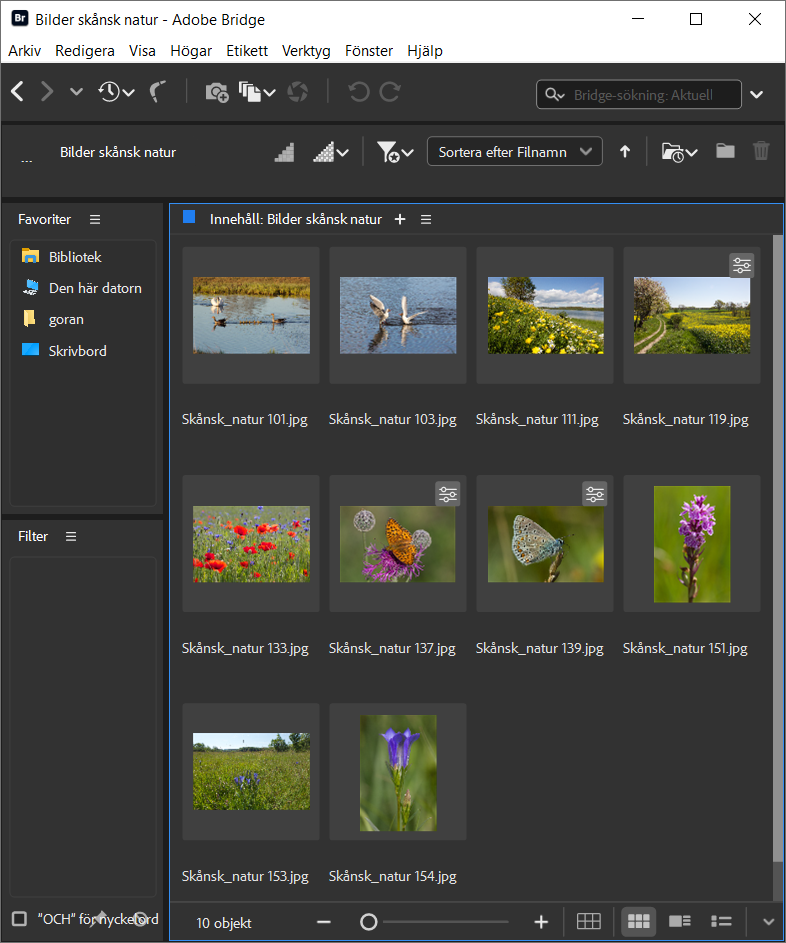Click the ascending sort order arrow
The image size is (786, 943).
click(625, 152)
